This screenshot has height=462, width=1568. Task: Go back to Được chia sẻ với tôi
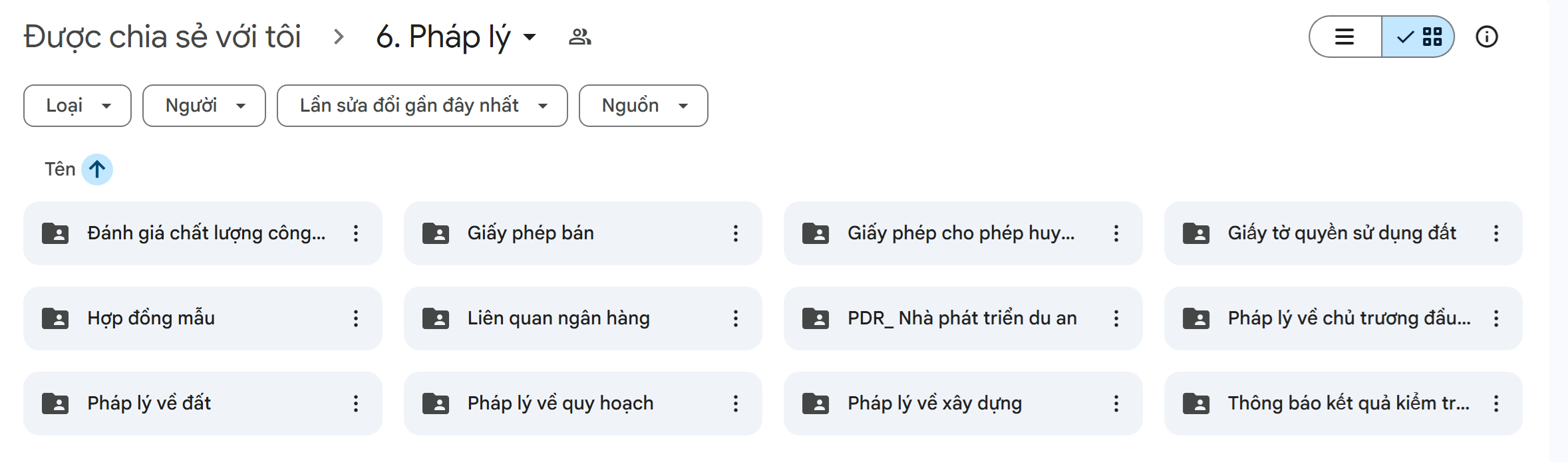162,37
